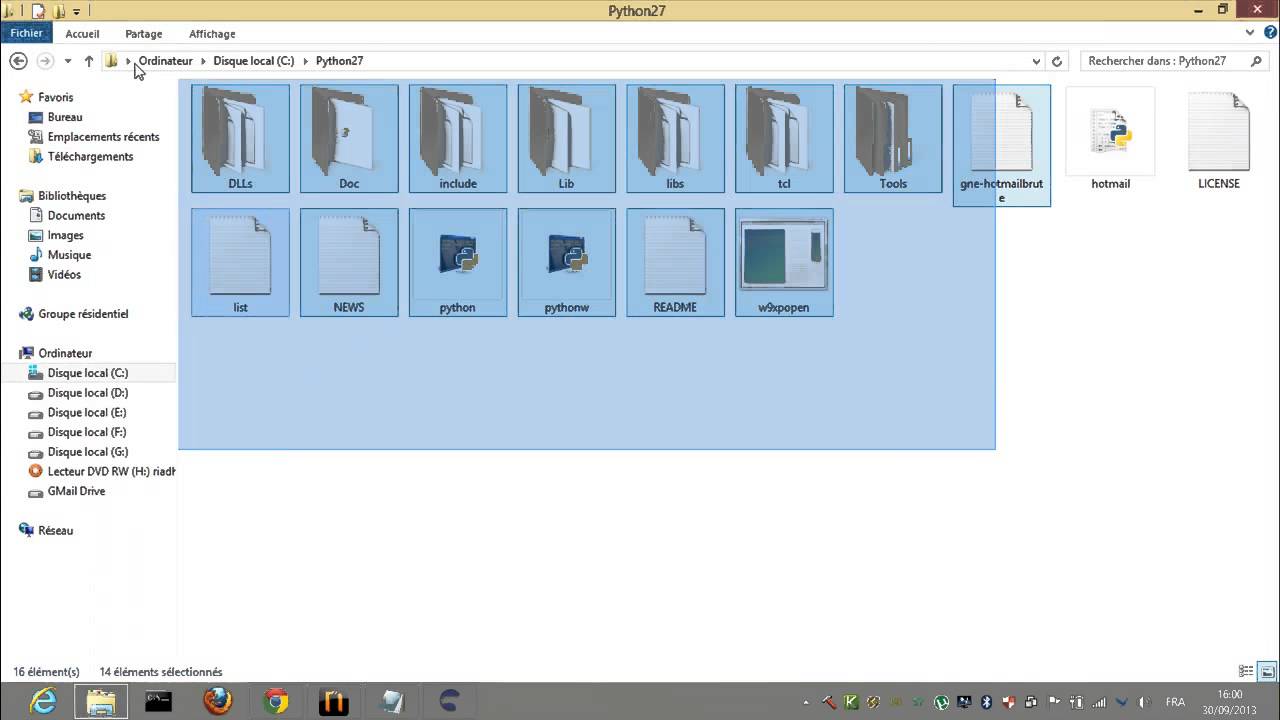Open Bureau in the sidebar
1280x720 pixels.
click(65, 117)
